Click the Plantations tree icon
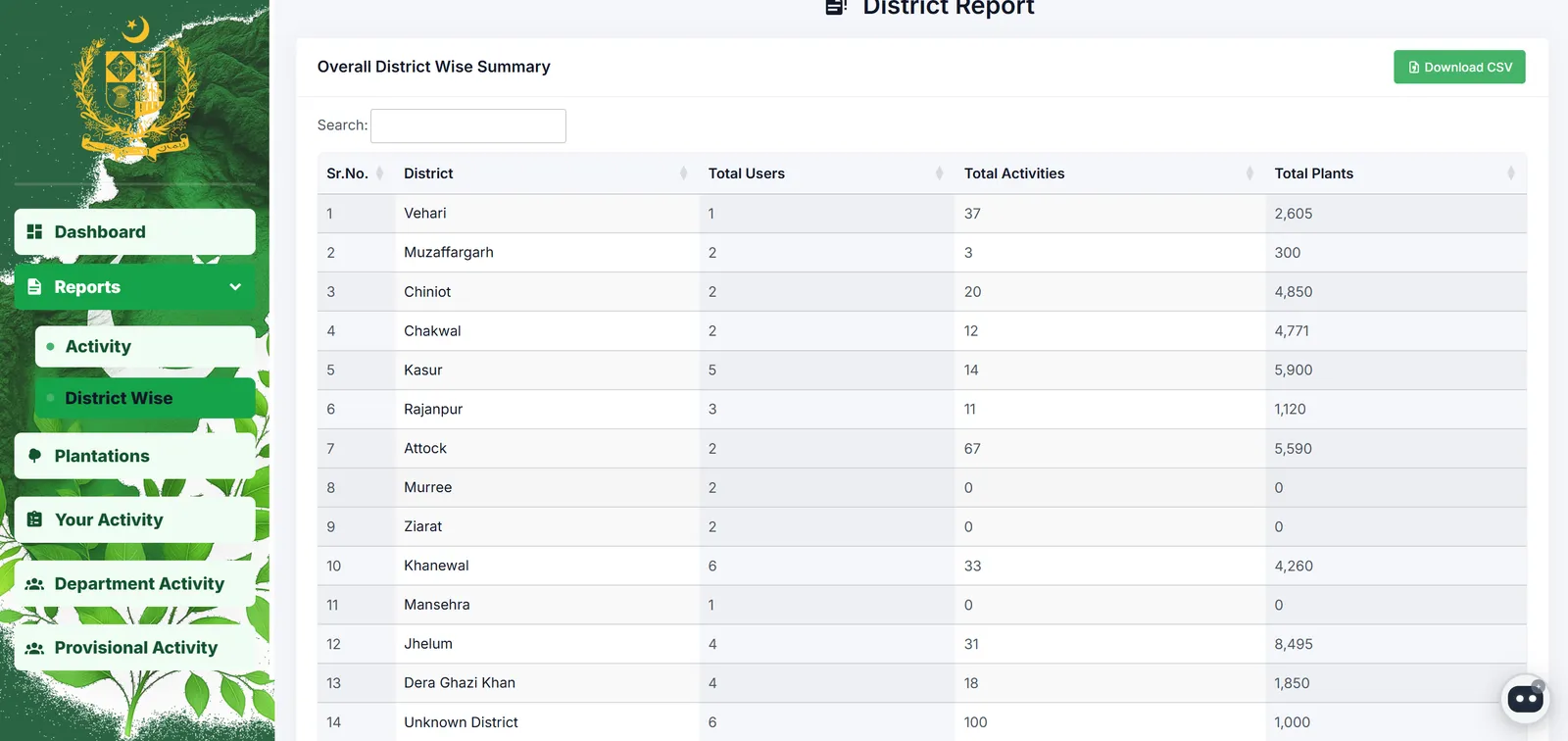The width and height of the screenshot is (1568, 741). (x=34, y=456)
